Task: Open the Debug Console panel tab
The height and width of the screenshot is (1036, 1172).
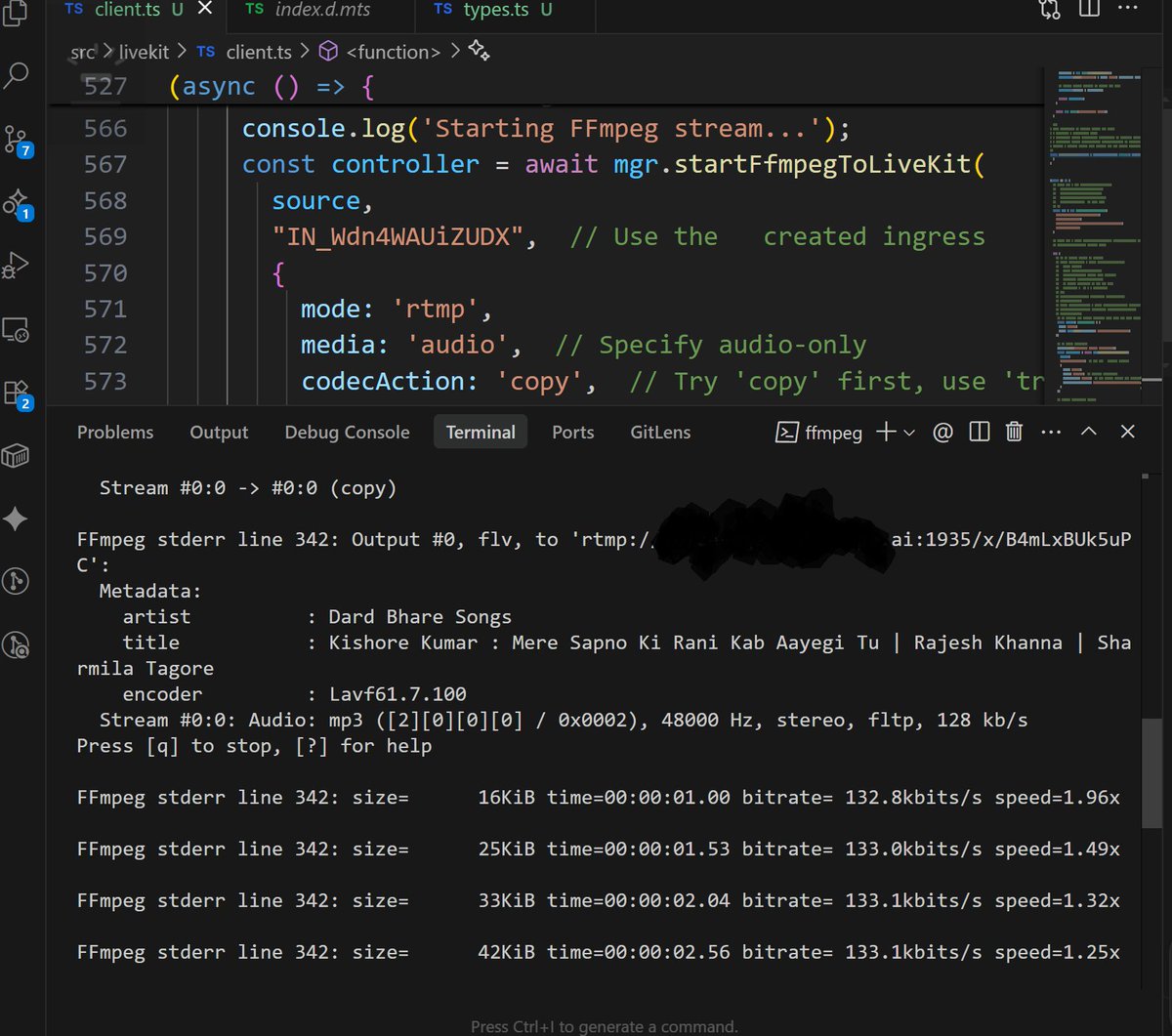Action: click(x=347, y=433)
